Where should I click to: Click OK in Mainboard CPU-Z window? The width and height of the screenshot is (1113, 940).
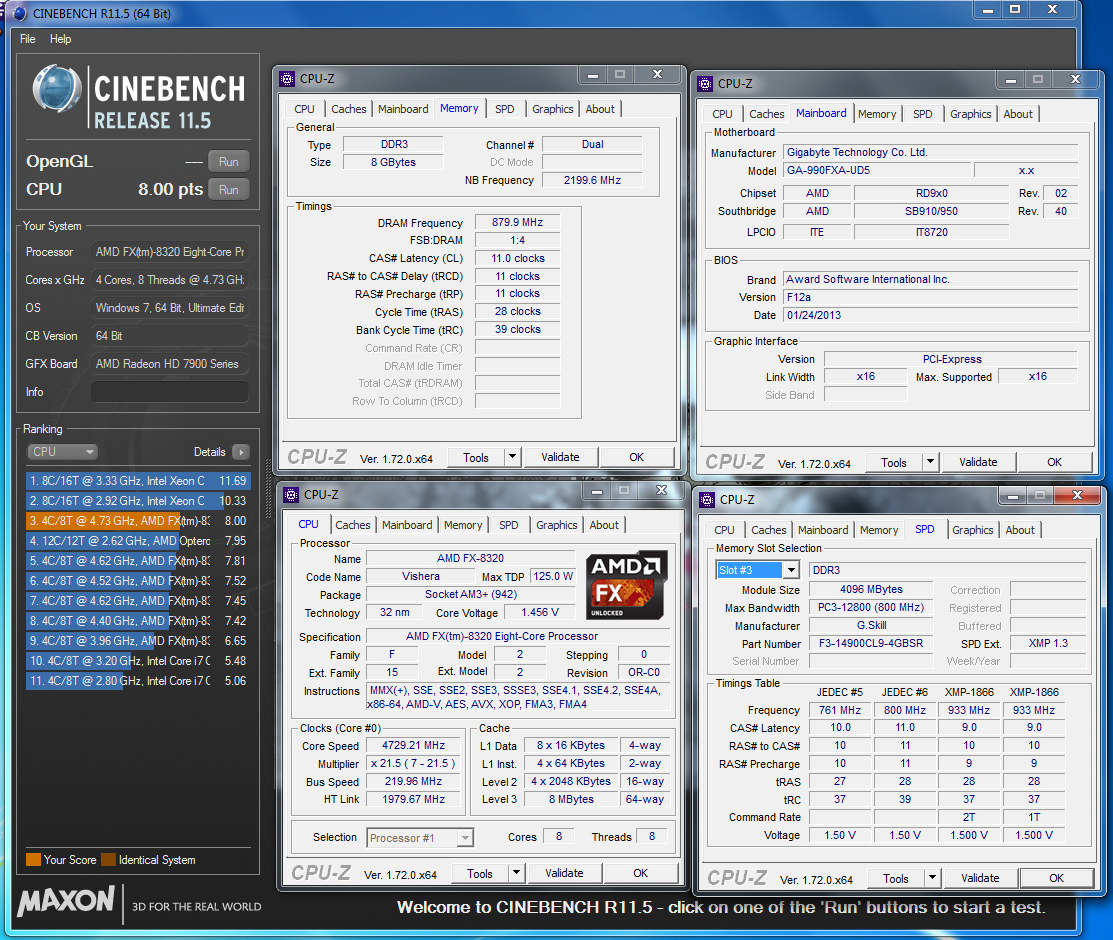1055,463
